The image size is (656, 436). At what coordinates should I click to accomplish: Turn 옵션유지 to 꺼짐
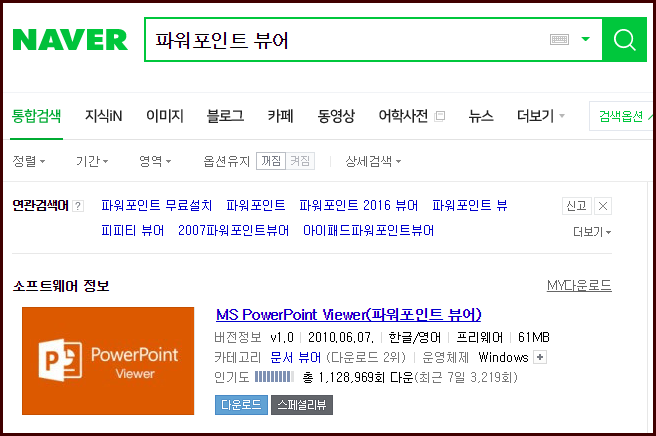point(270,161)
